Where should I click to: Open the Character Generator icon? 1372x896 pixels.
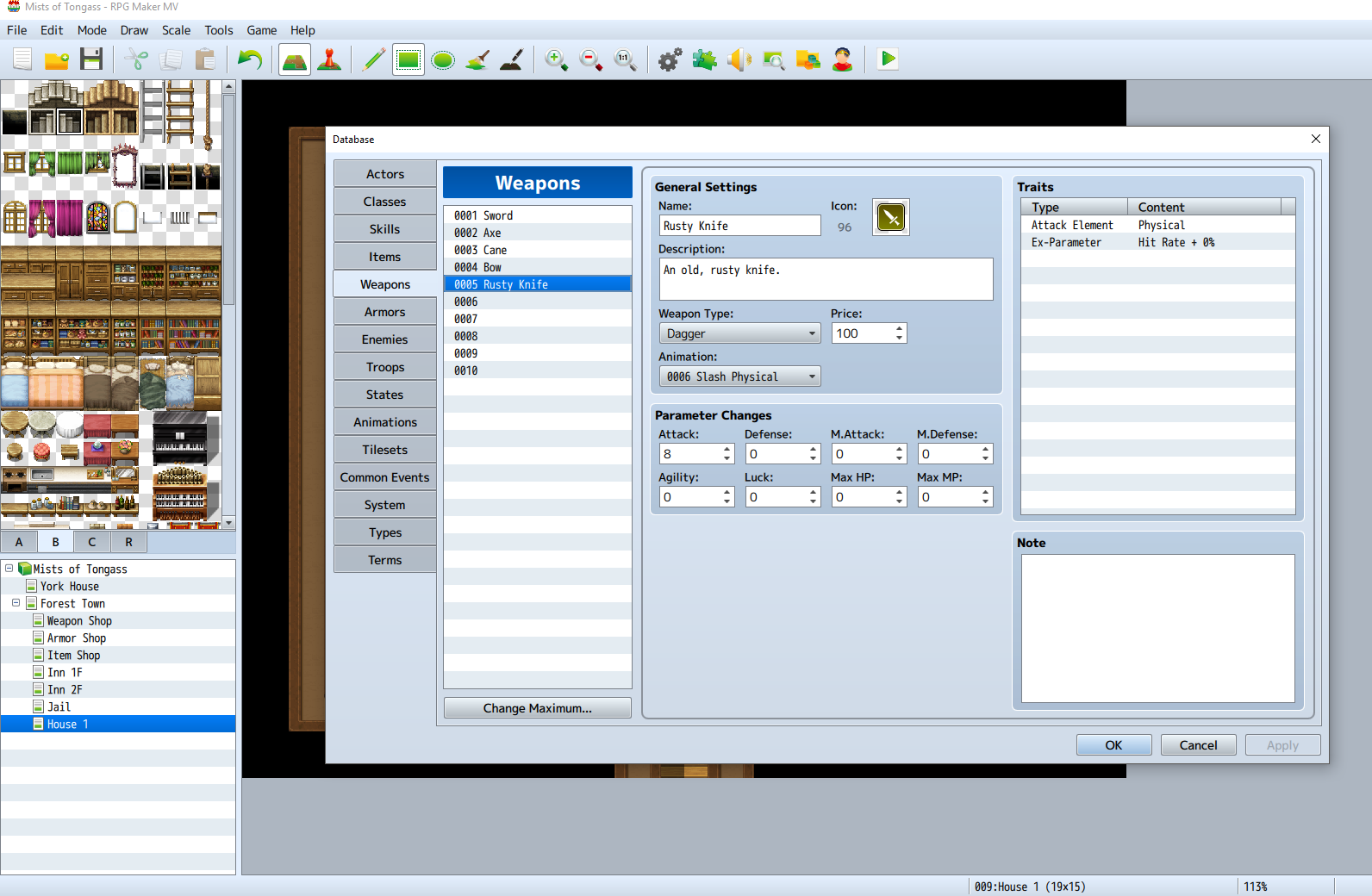(842, 60)
